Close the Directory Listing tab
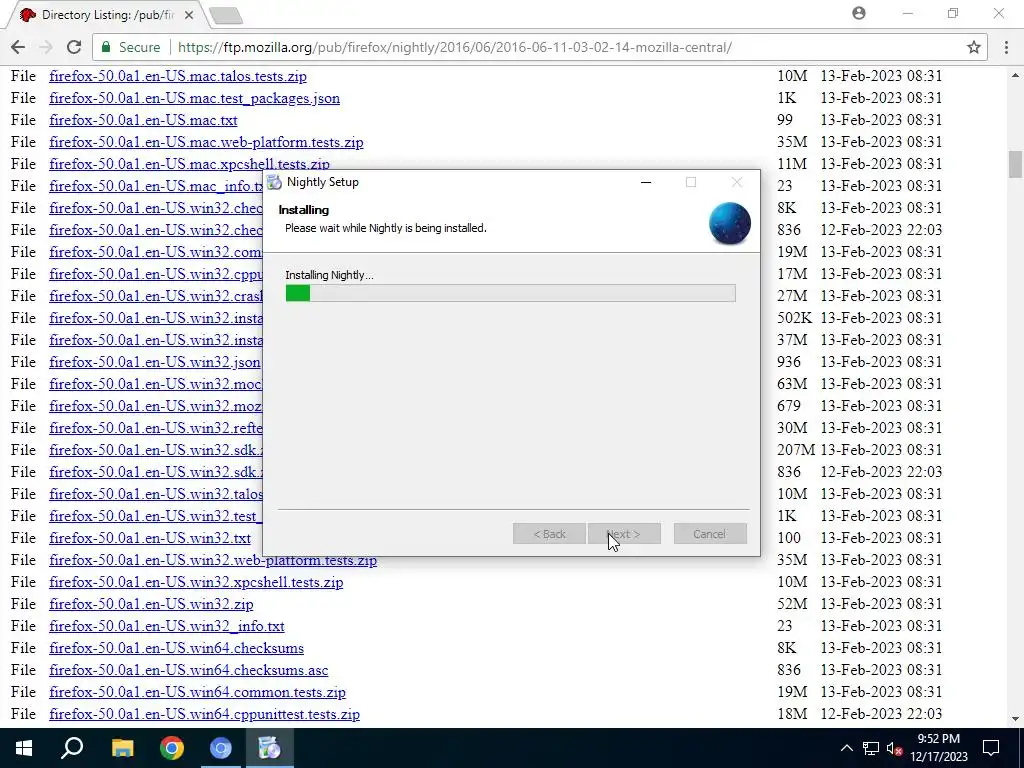 pos(189,14)
